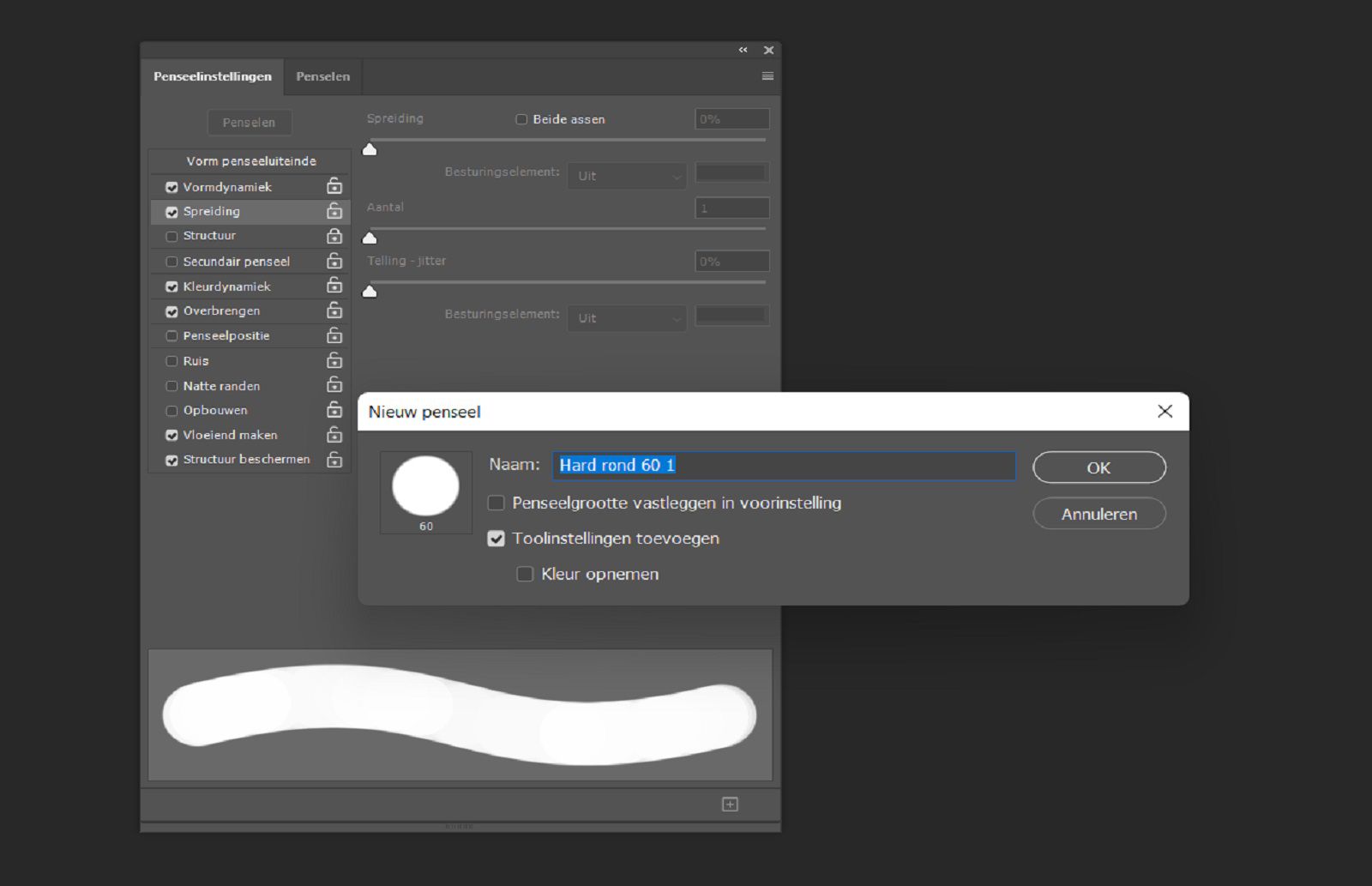Lock the Kleurdynamiek setting
Viewport: 1372px width, 886px height.
(x=334, y=286)
